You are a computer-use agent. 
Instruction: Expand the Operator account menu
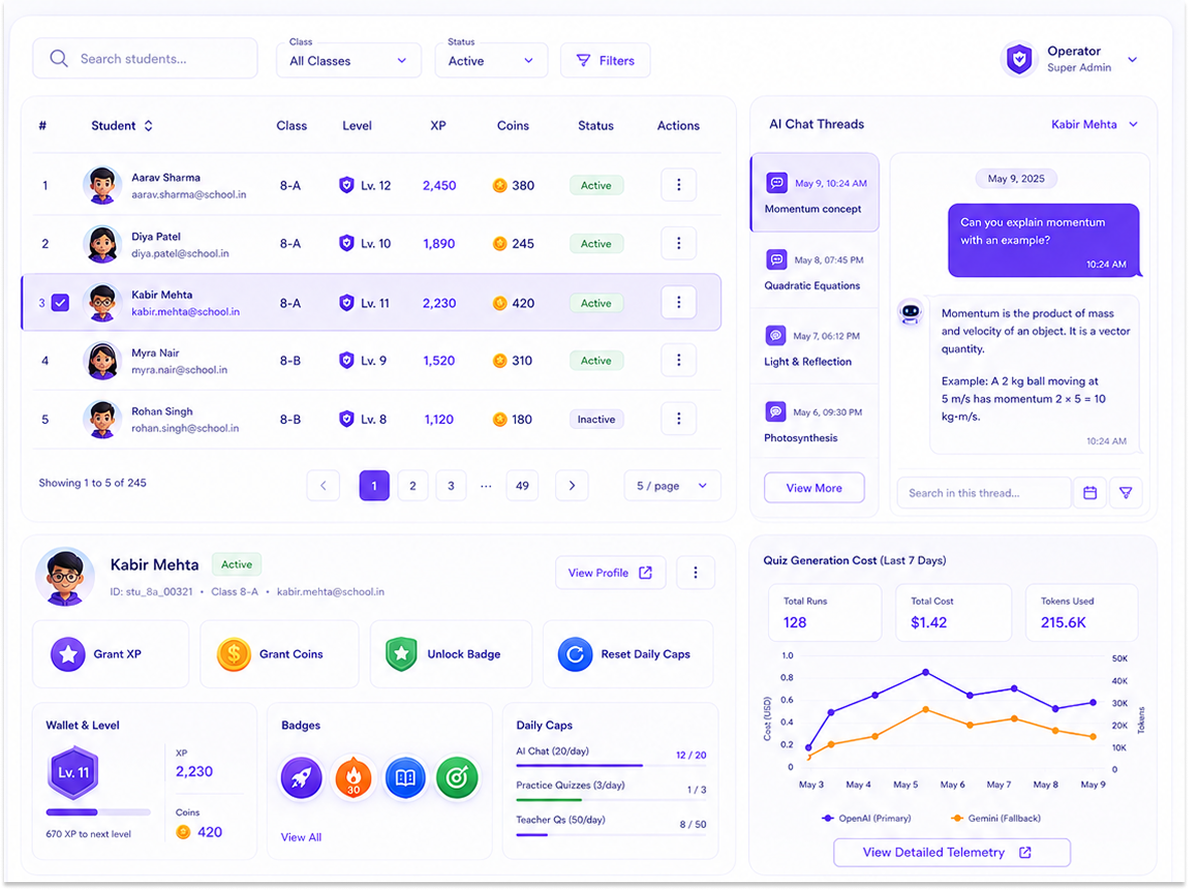pos(1132,59)
